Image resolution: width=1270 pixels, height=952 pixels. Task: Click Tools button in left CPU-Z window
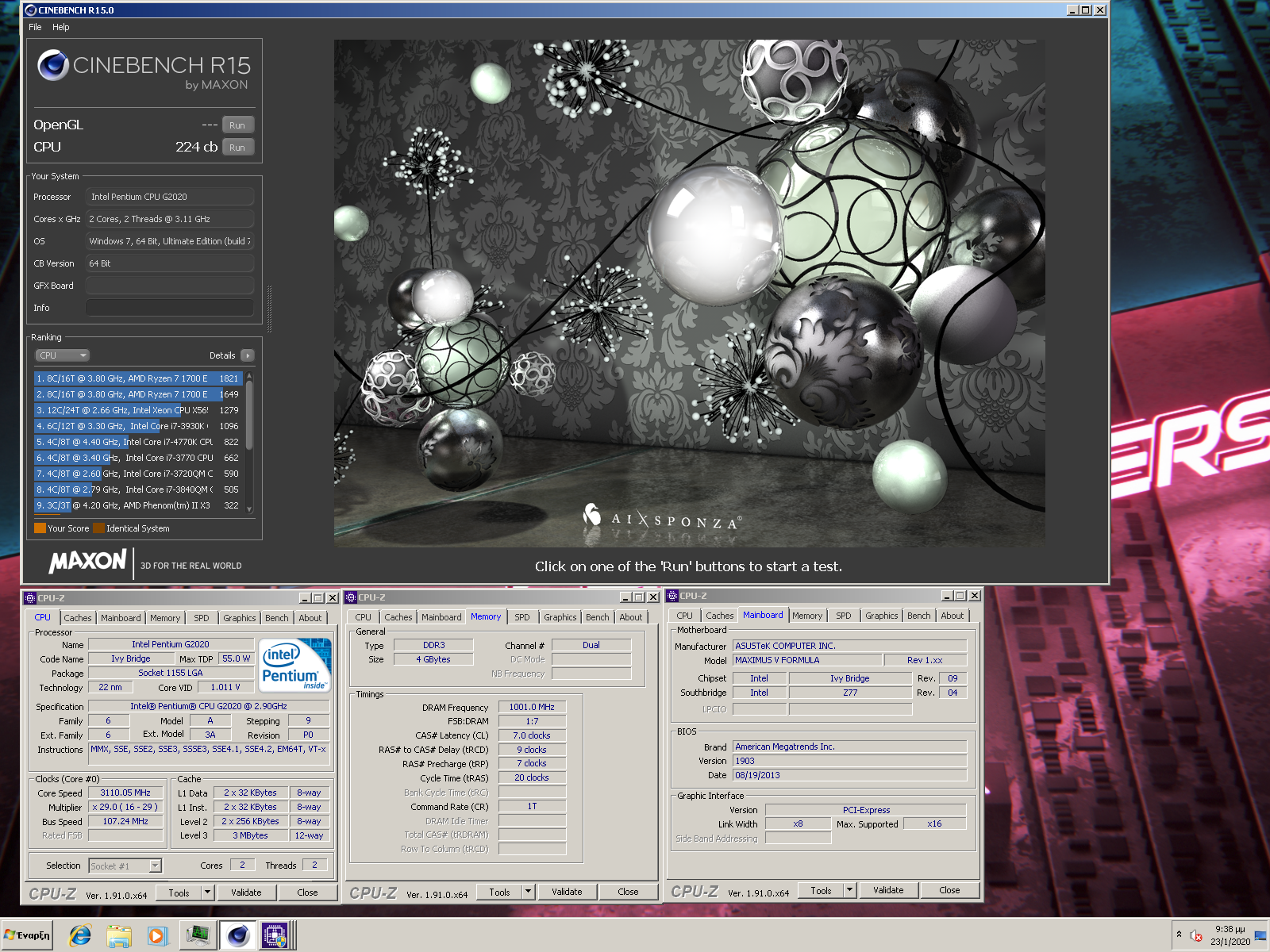pyautogui.click(x=179, y=892)
